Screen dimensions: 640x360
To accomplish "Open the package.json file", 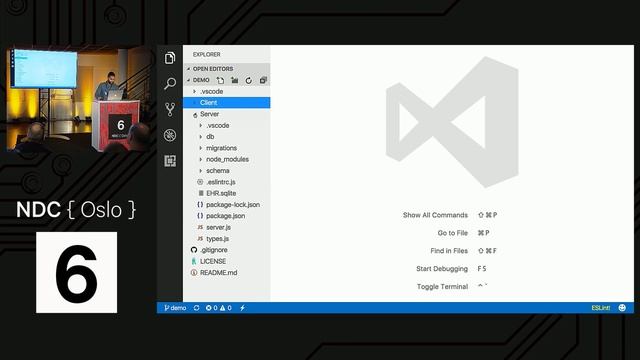I will [x=227, y=216].
